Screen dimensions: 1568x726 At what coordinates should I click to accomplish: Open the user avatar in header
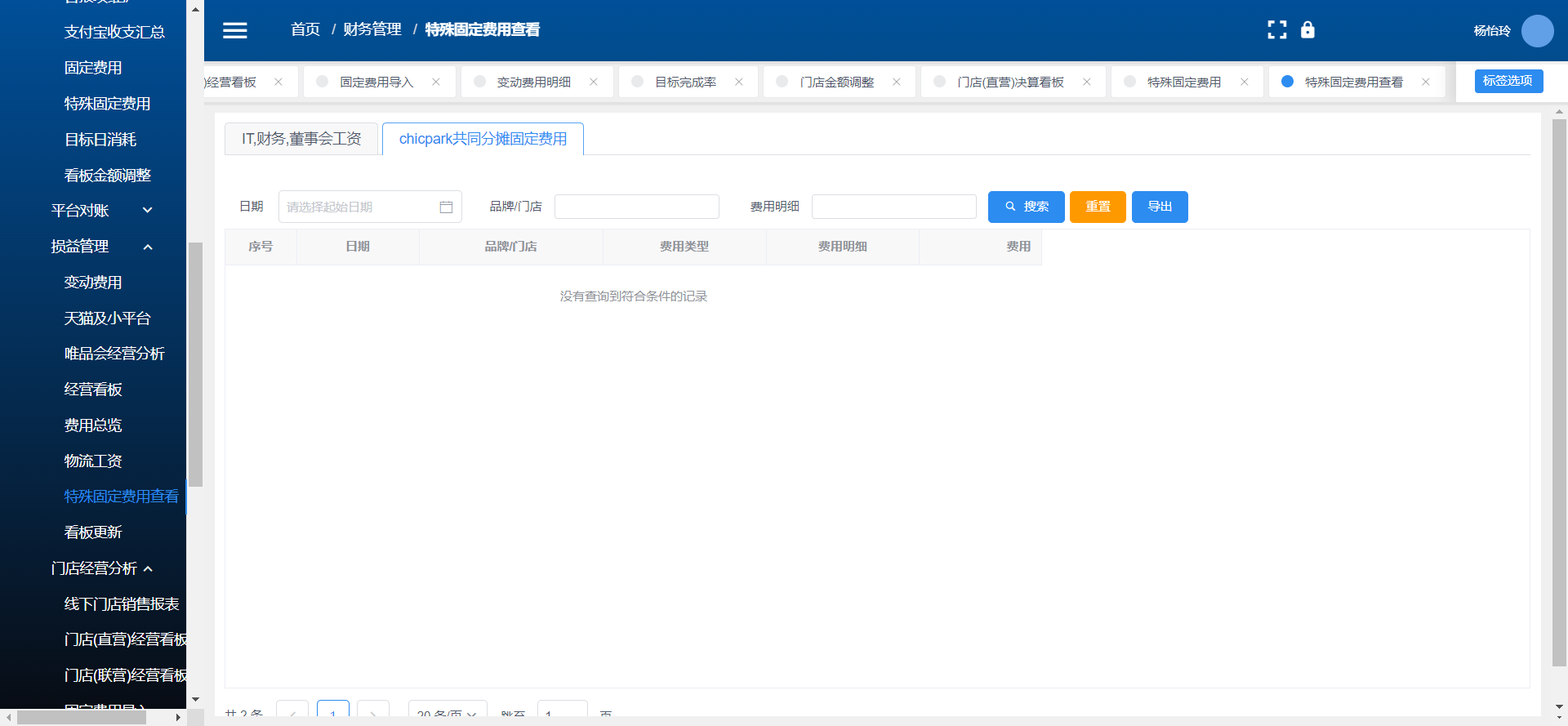1537,31
